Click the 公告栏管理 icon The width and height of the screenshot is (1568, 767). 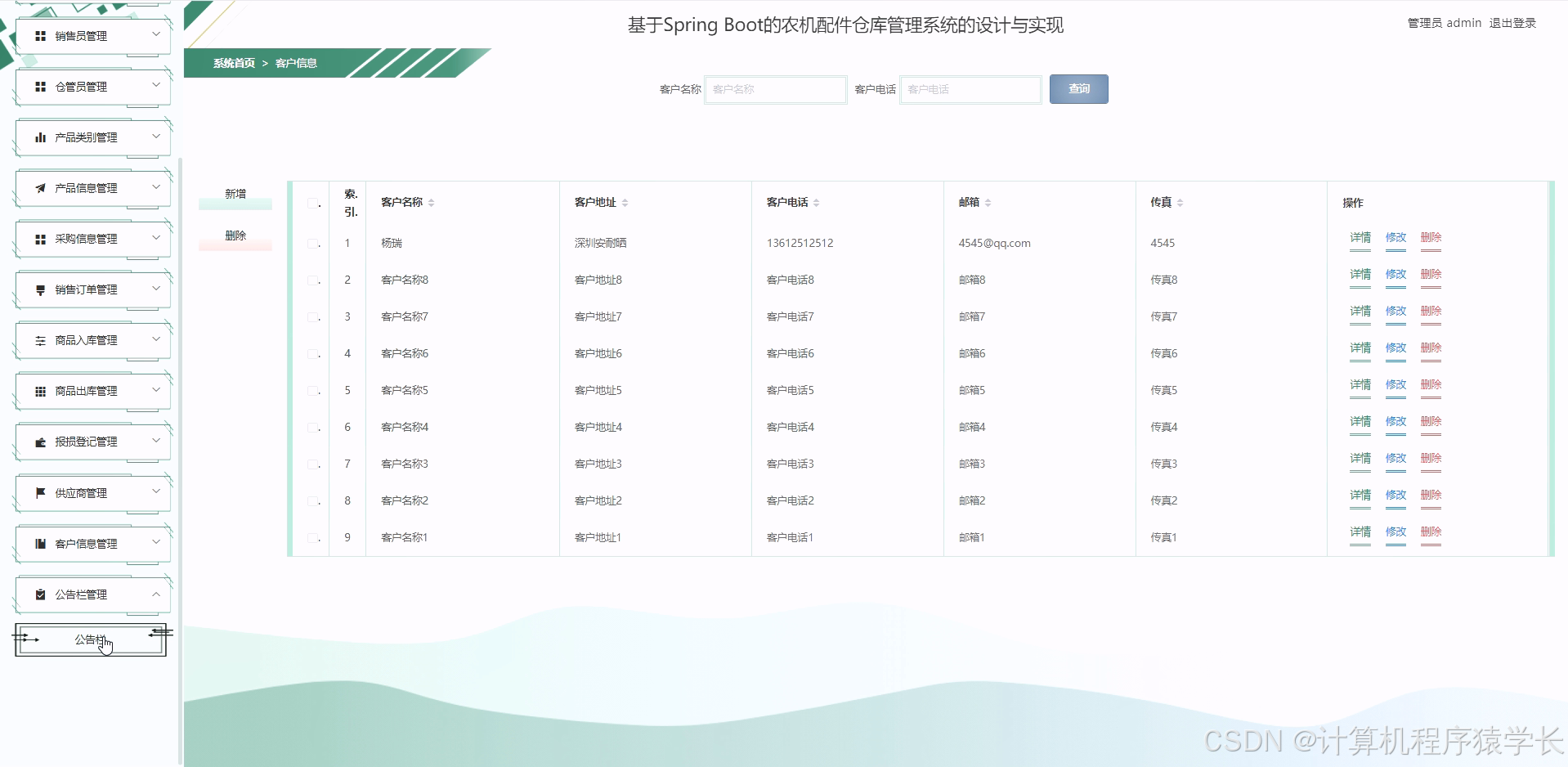pos(39,594)
